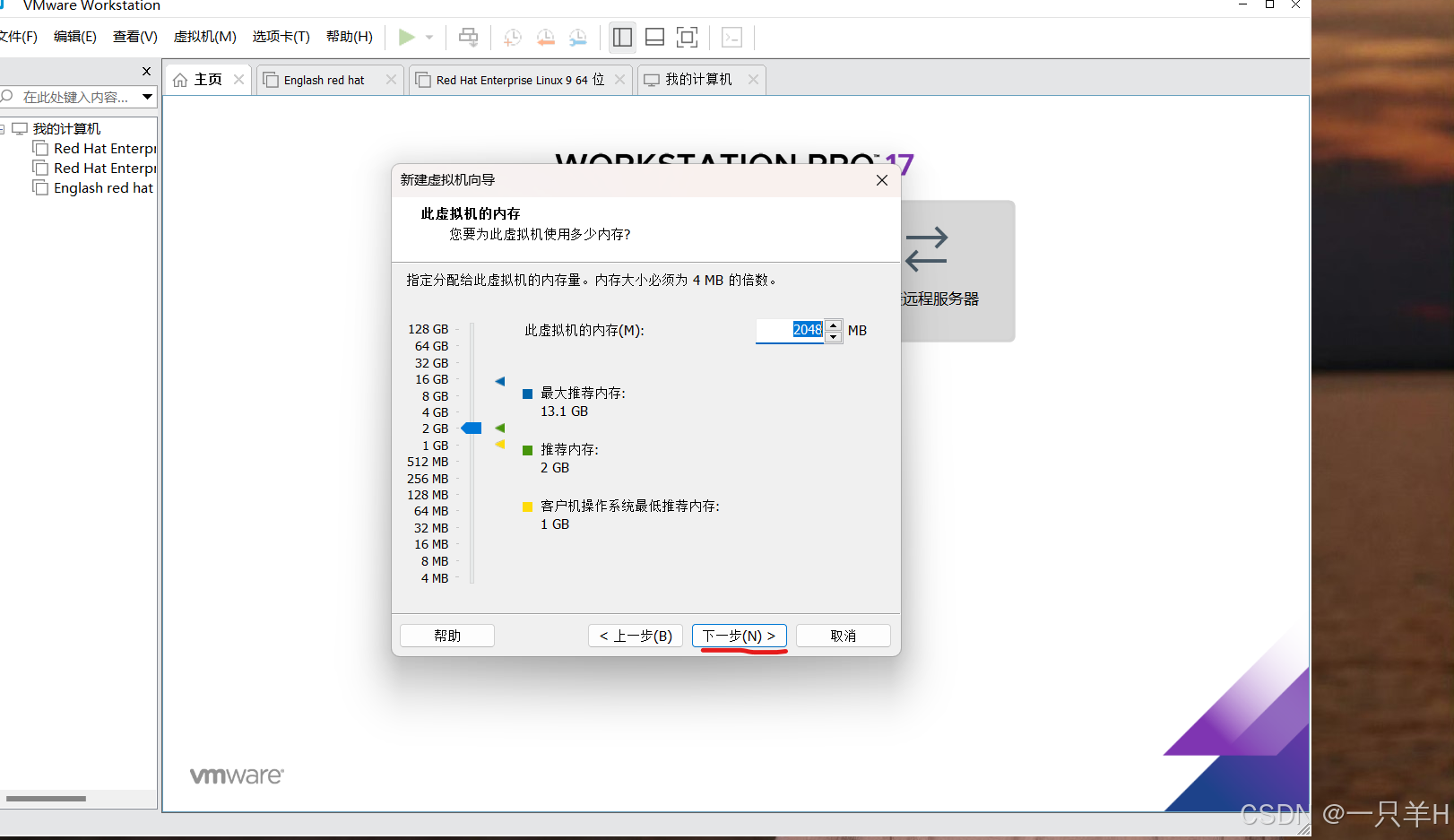Viewport: 1454px width, 840px height.
Task: Open the 虚拟机(M) menu
Action: click(x=204, y=37)
